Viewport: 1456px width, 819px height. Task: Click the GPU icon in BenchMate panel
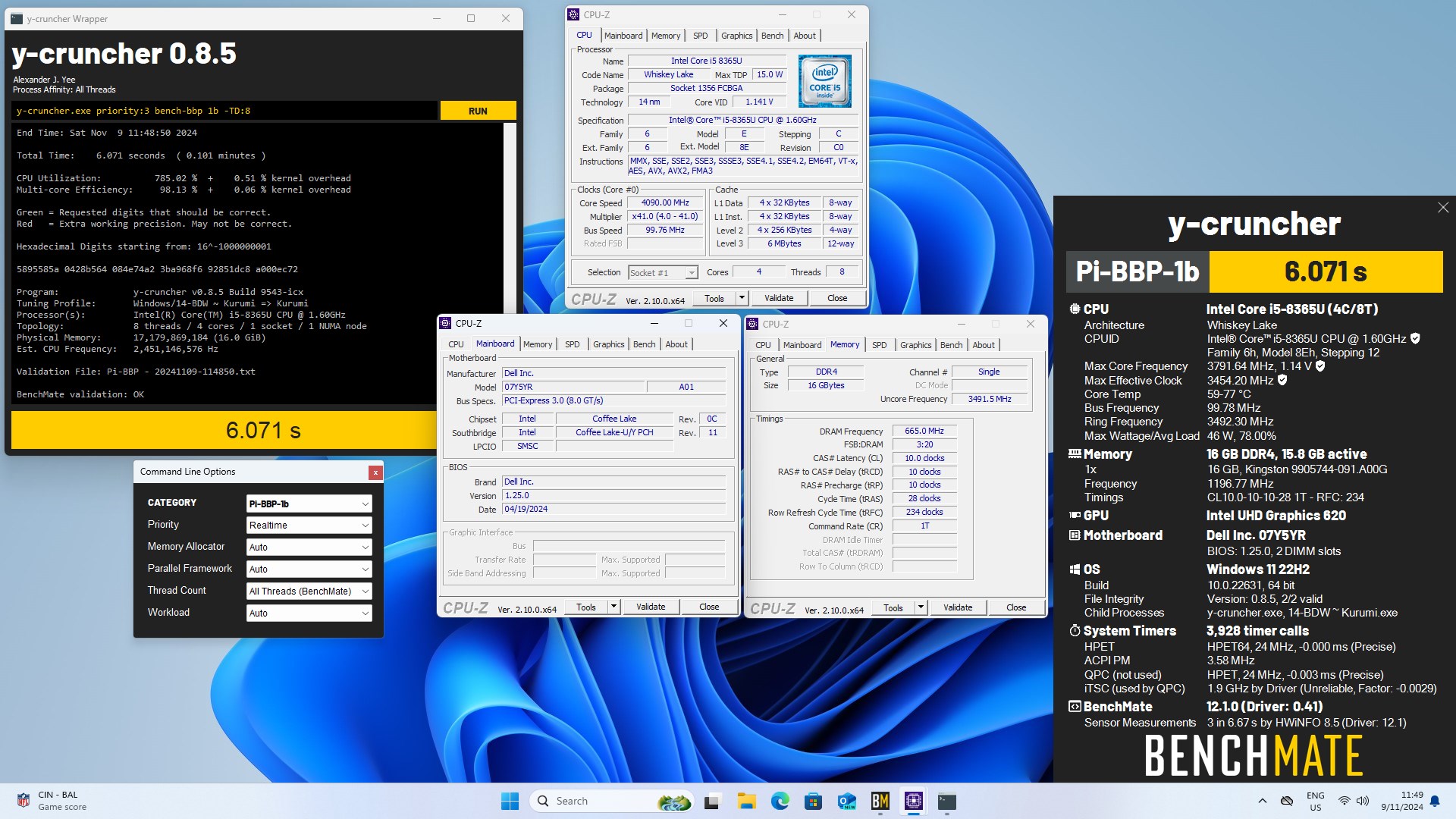1075,516
